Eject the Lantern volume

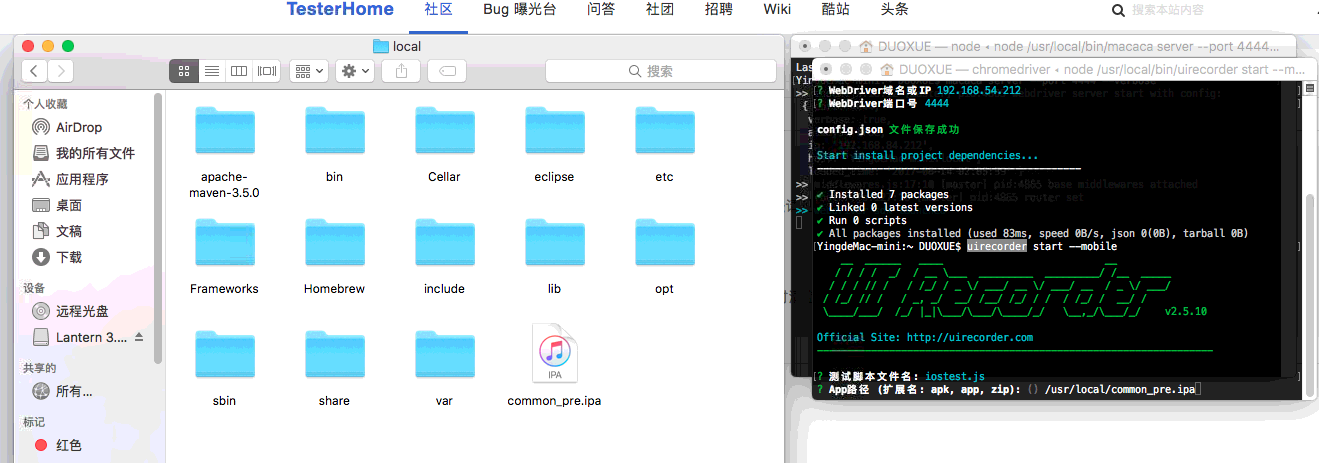click(x=139, y=337)
